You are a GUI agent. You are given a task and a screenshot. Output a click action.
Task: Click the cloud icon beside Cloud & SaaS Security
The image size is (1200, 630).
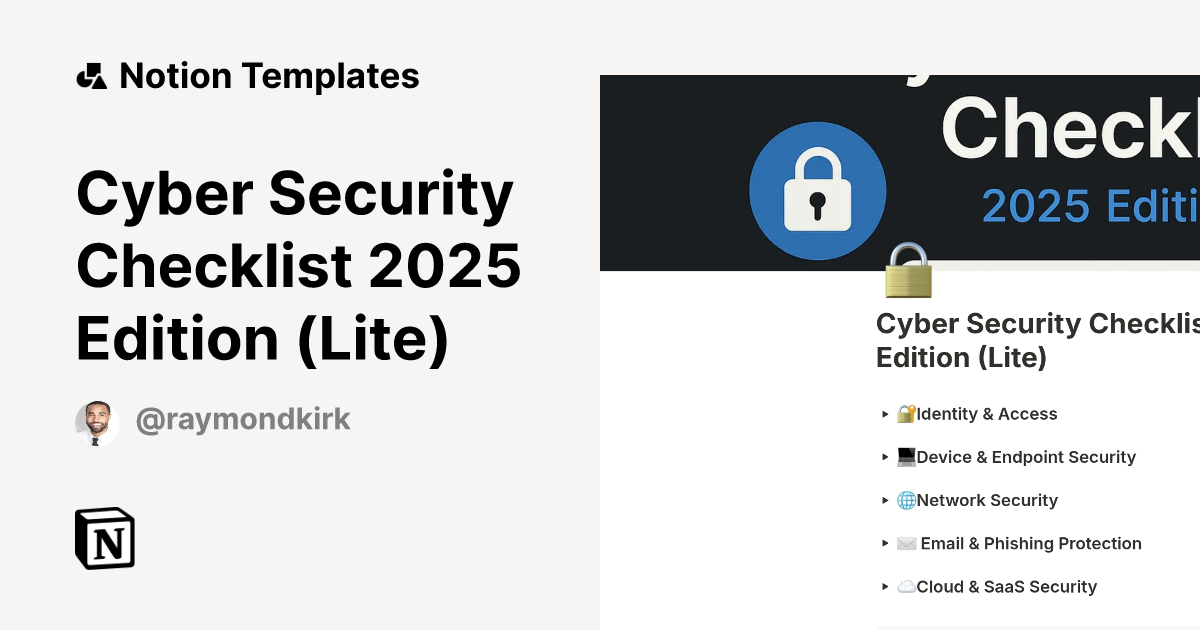(907, 586)
